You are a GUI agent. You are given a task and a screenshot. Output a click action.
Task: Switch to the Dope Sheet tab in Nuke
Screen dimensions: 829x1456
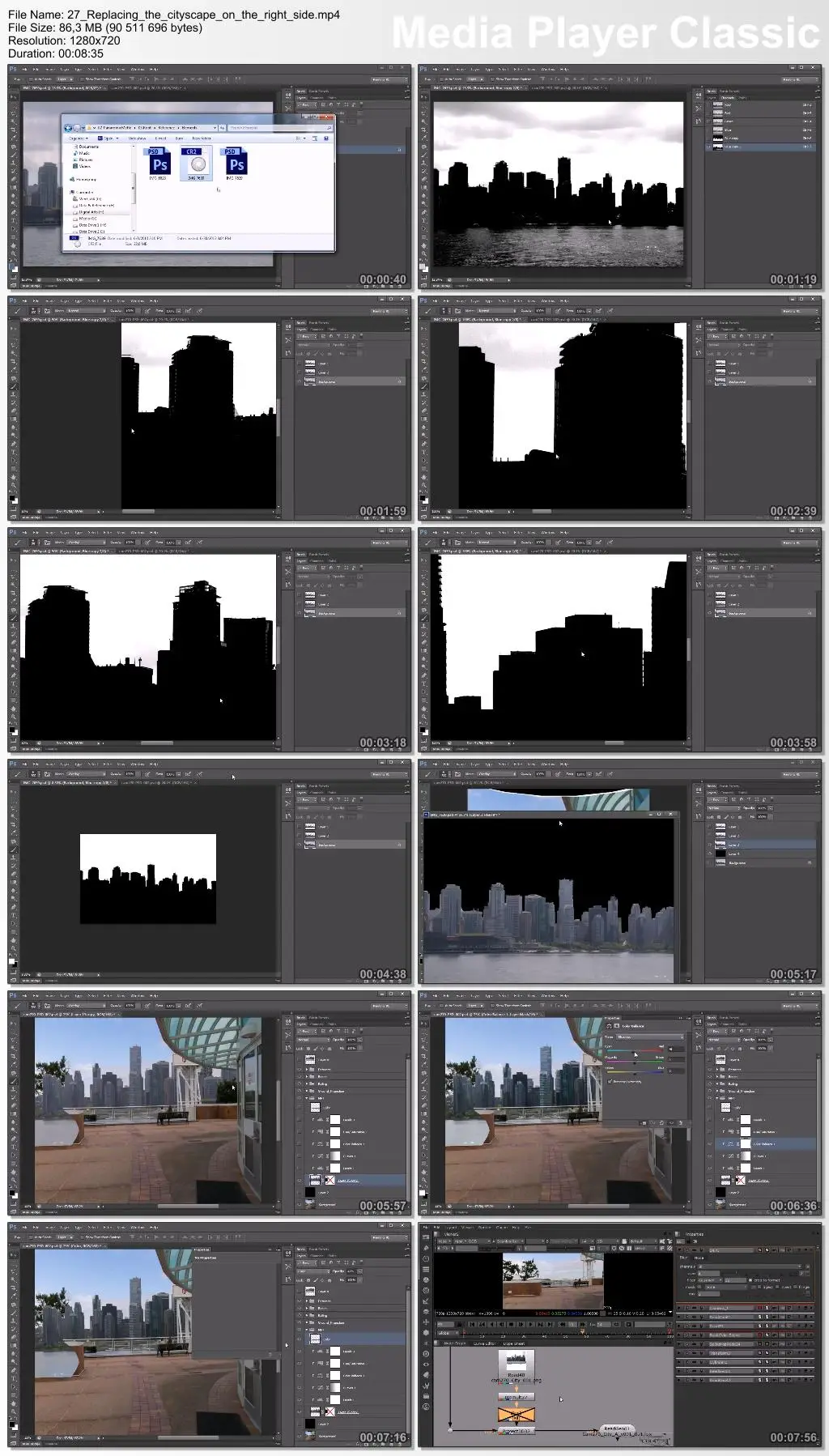513,1343
